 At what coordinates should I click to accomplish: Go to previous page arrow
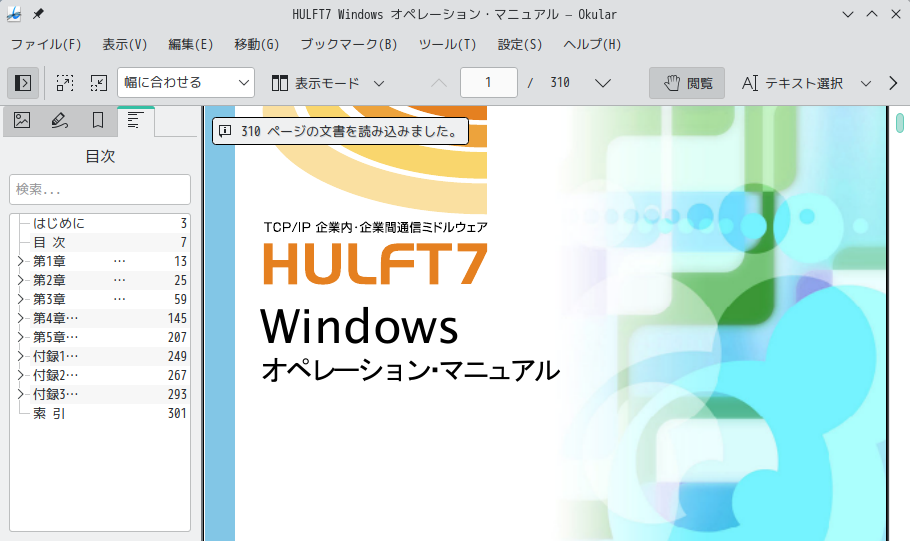tap(439, 83)
